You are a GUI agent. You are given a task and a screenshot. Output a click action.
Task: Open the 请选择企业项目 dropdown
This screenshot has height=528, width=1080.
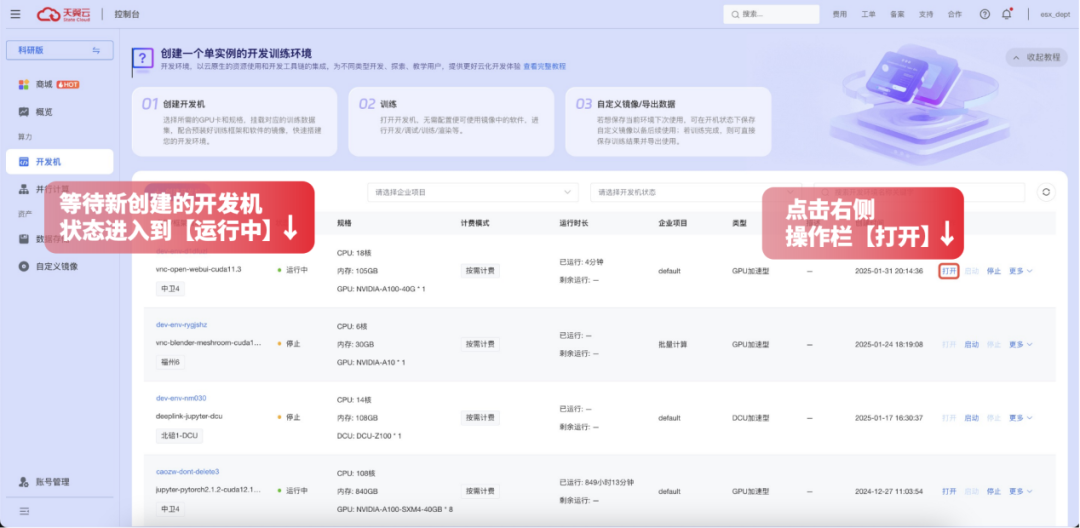click(472, 192)
